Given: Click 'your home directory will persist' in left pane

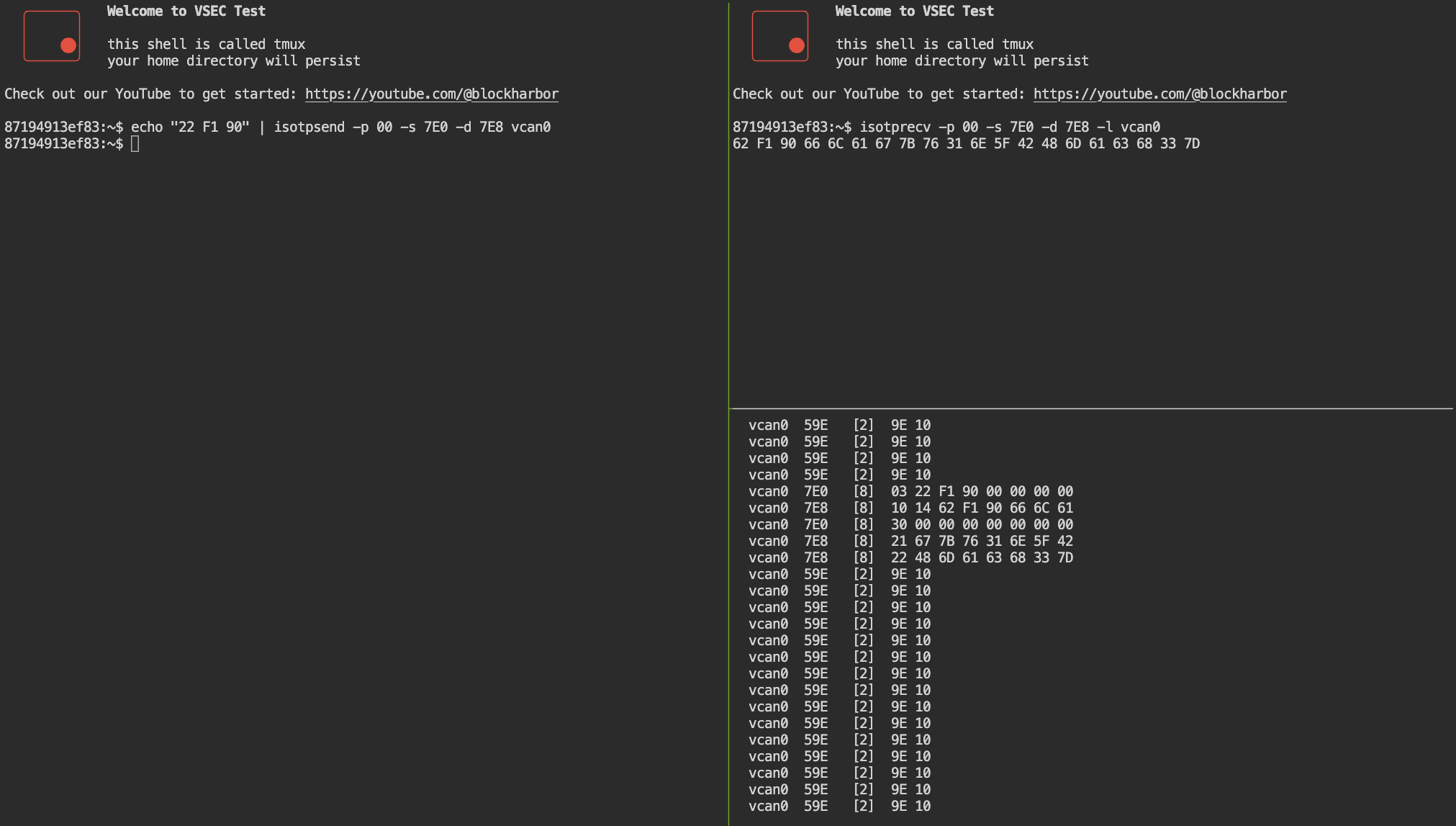Looking at the screenshot, I should point(234,61).
